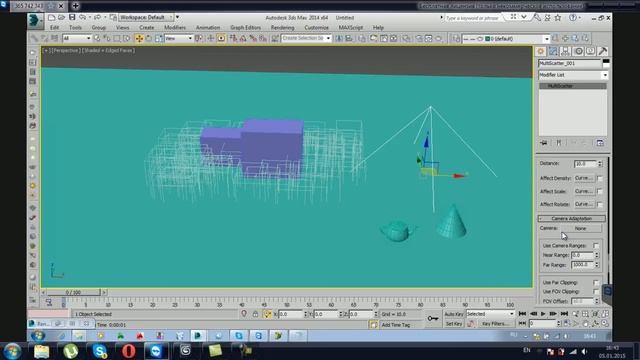
Task: Click the Open File folder icon
Action: (x=61, y=18)
